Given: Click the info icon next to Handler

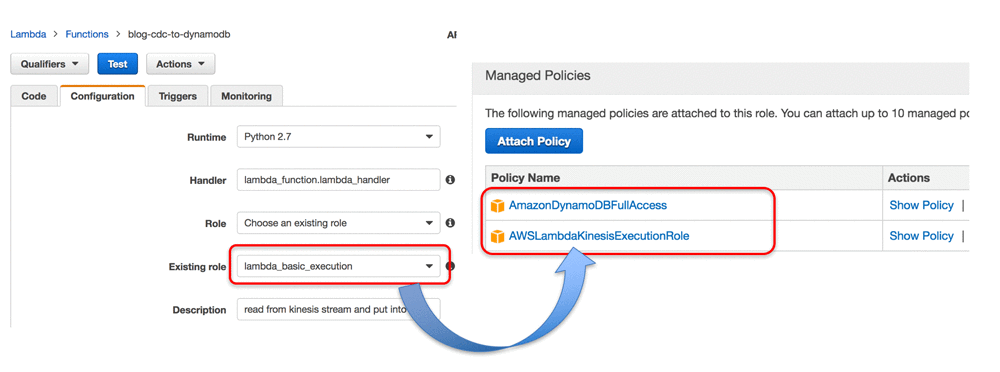Looking at the screenshot, I should coord(450,181).
